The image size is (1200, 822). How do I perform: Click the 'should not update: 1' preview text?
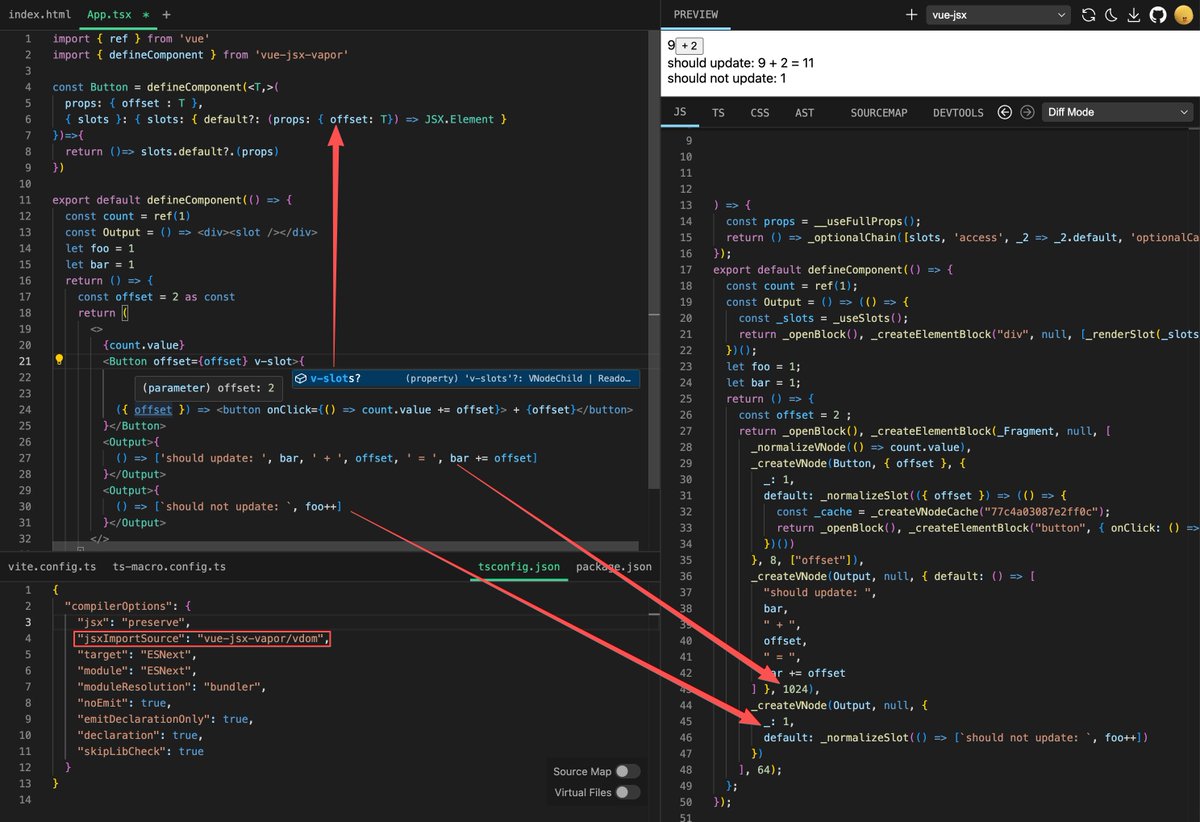point(727,78)
